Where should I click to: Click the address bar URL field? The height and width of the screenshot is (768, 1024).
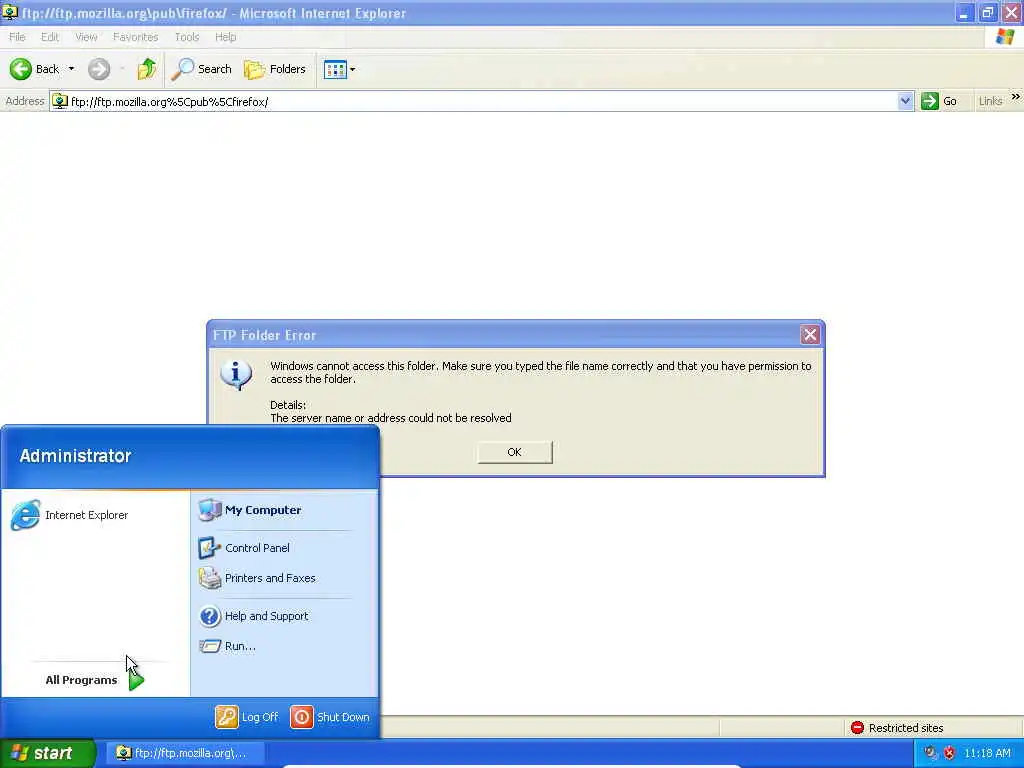click(x=482, y=102)
